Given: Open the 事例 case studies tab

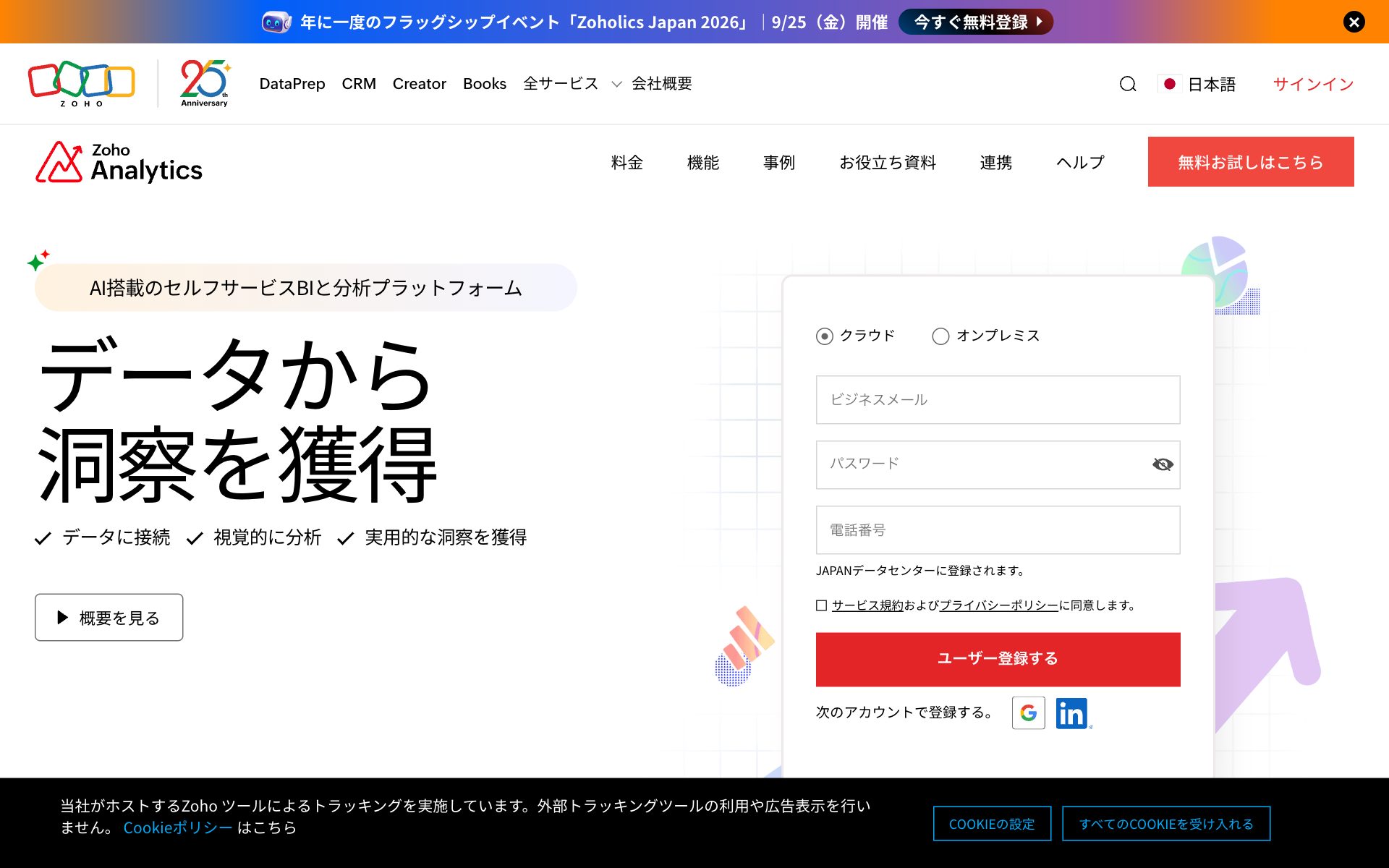Looking at the screenshot, I should click(779, 162).
